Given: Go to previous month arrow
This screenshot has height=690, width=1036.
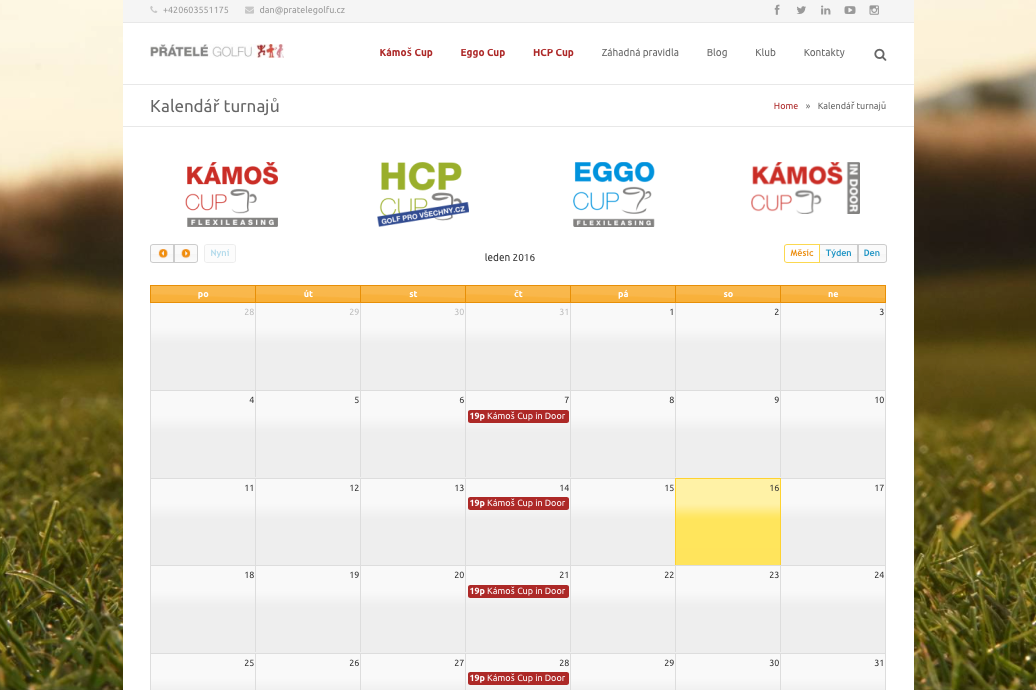Looking at the screenshot, I should click(x=163, y=253).
